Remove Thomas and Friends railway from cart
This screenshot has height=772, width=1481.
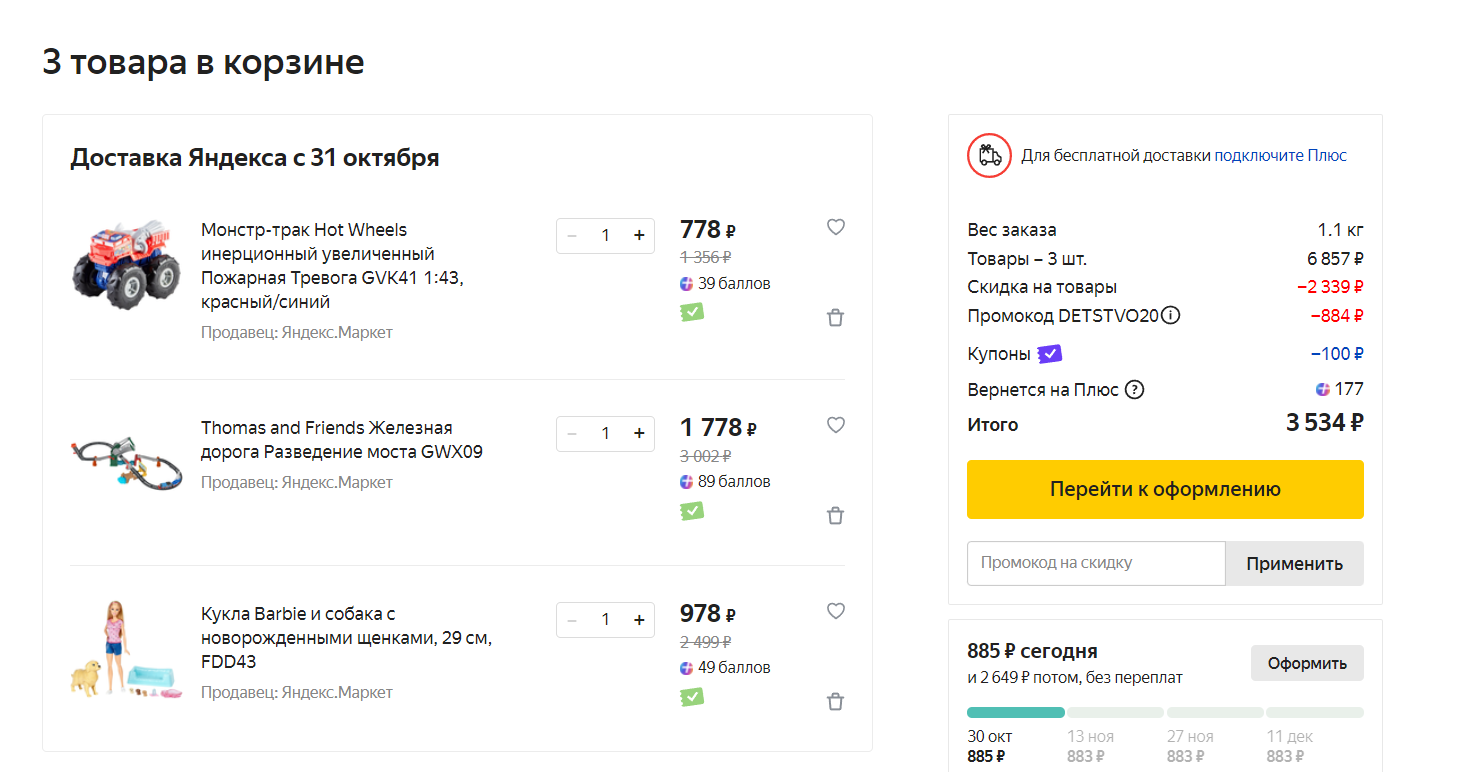click(x=836, y=516)
